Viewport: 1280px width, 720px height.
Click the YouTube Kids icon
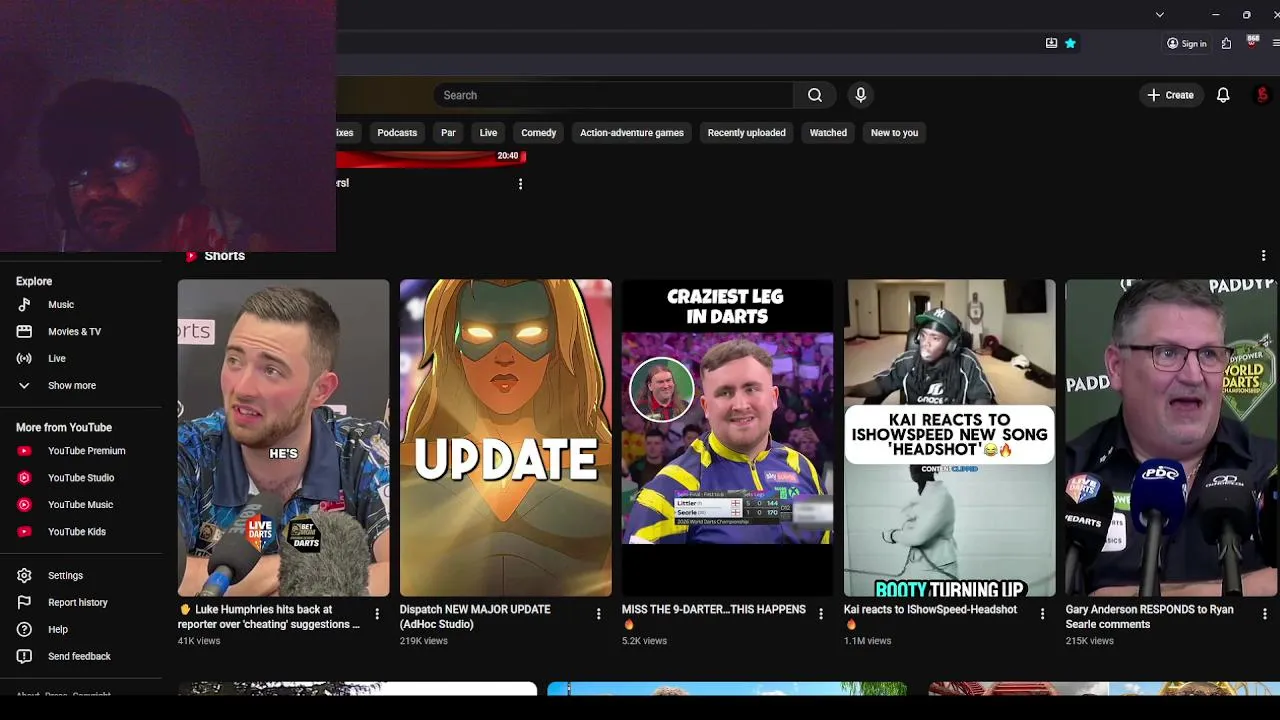coord(24,532)
